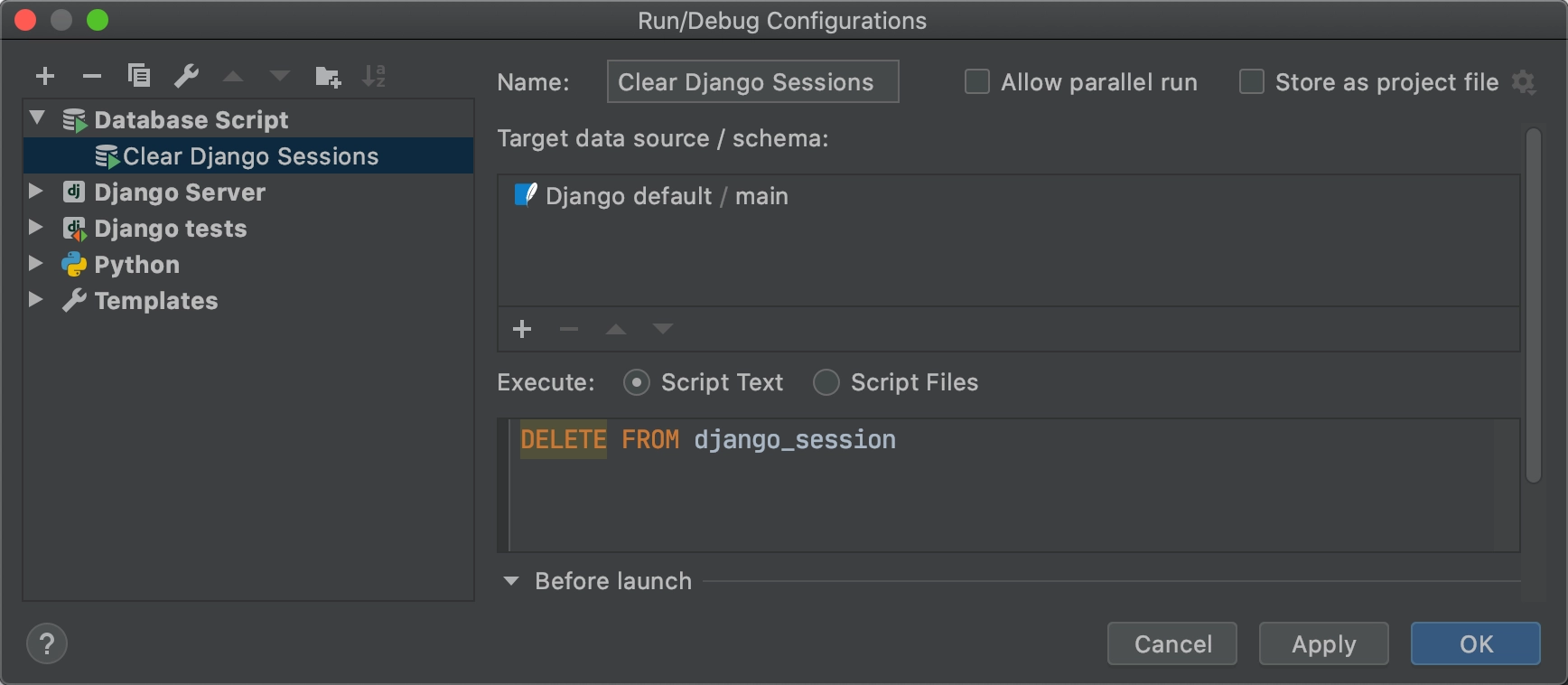Select the Script Text radio option

pos(637,382)
